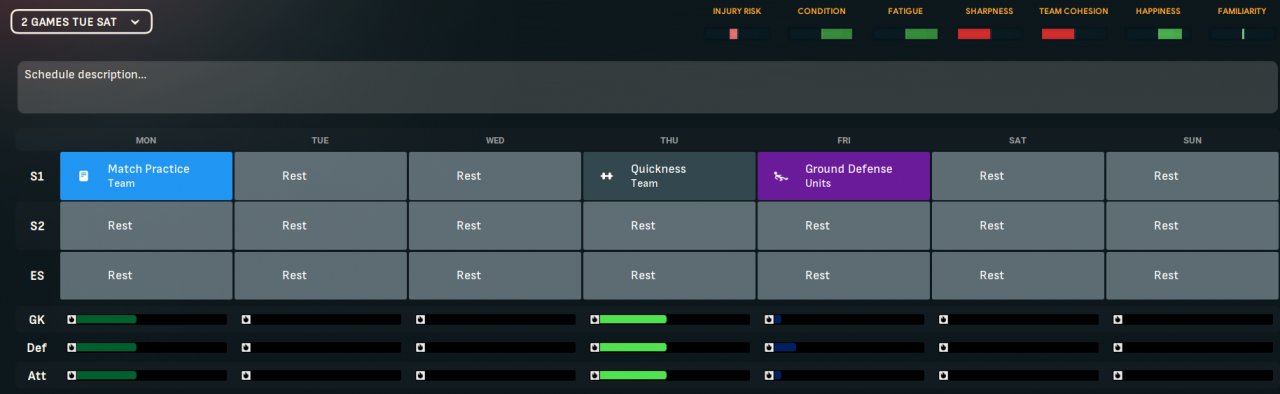Click the FRI column header
1280x394 pixels.
[x=844, y=141]
